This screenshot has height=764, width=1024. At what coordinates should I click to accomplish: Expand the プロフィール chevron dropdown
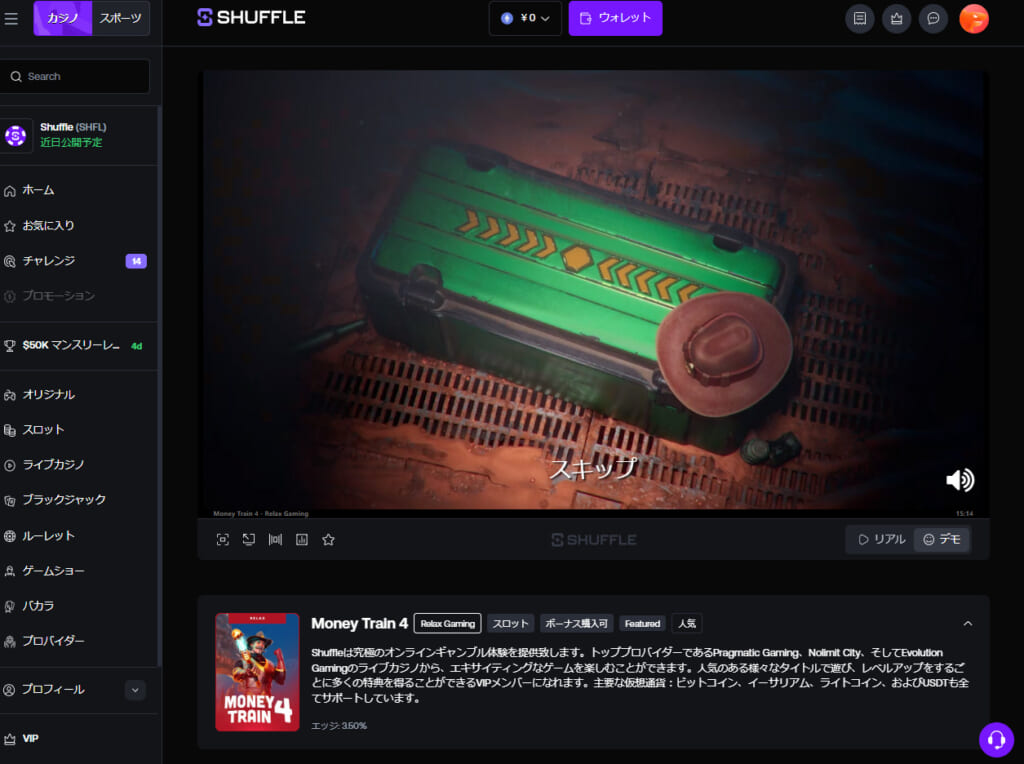[x=135, y=690]
